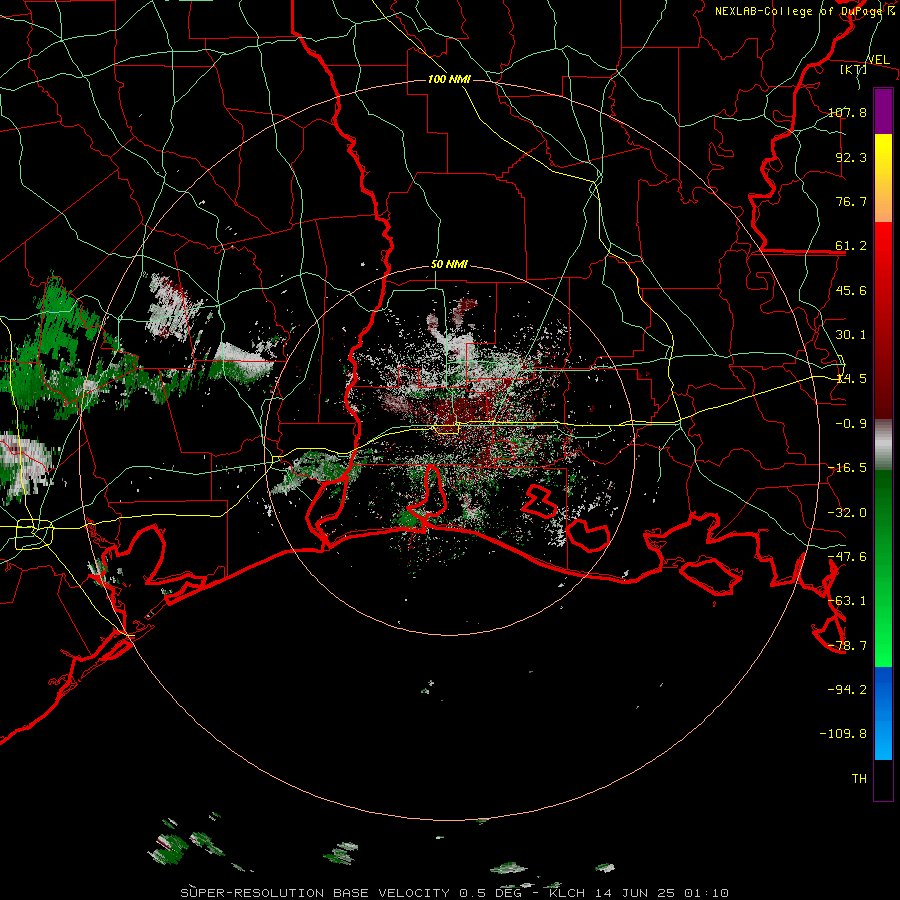Click the 92.3 velocity legend value
Image resolution: width=900 pixels, height=900 pixels.
click(851, 157)
